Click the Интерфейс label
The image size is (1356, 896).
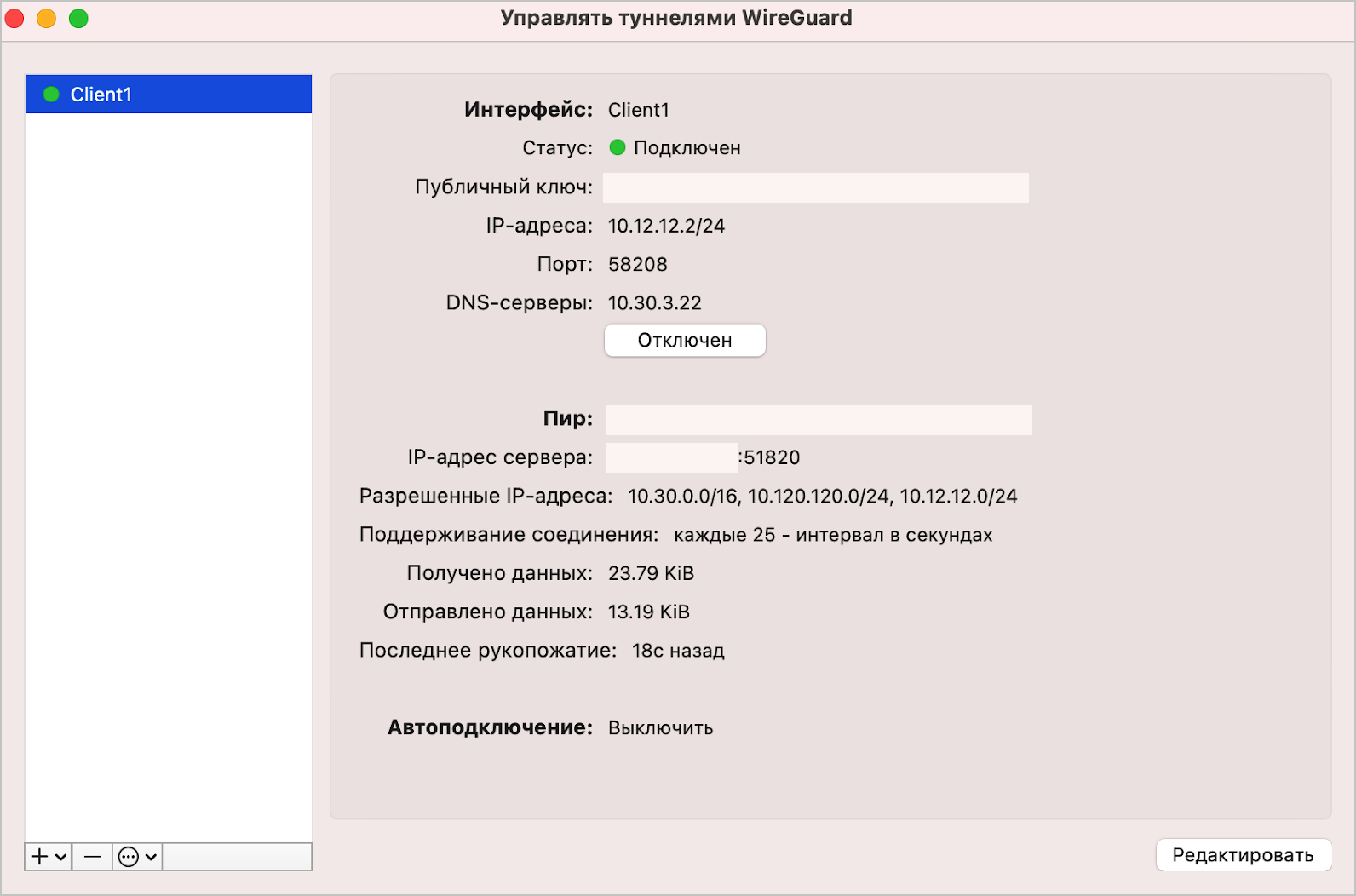pyautogui.click(x=528, y=110)
